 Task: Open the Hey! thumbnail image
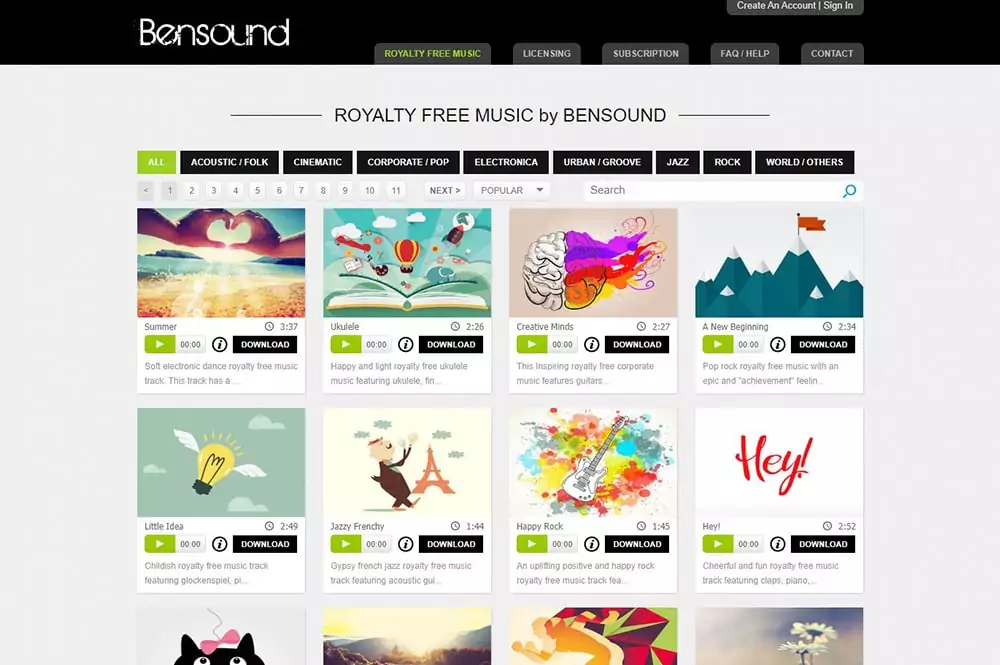click(779, 462)
